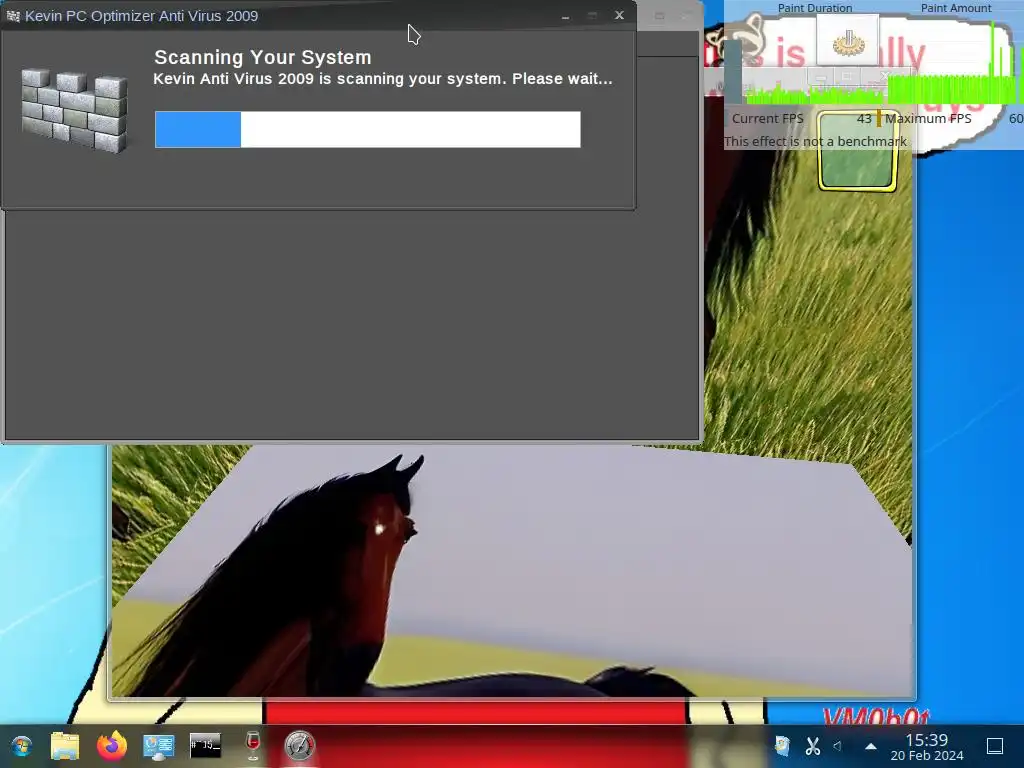The image size is (1024, 768).
Task: Open the system settings taskbar icon
Action: point(159,746)
